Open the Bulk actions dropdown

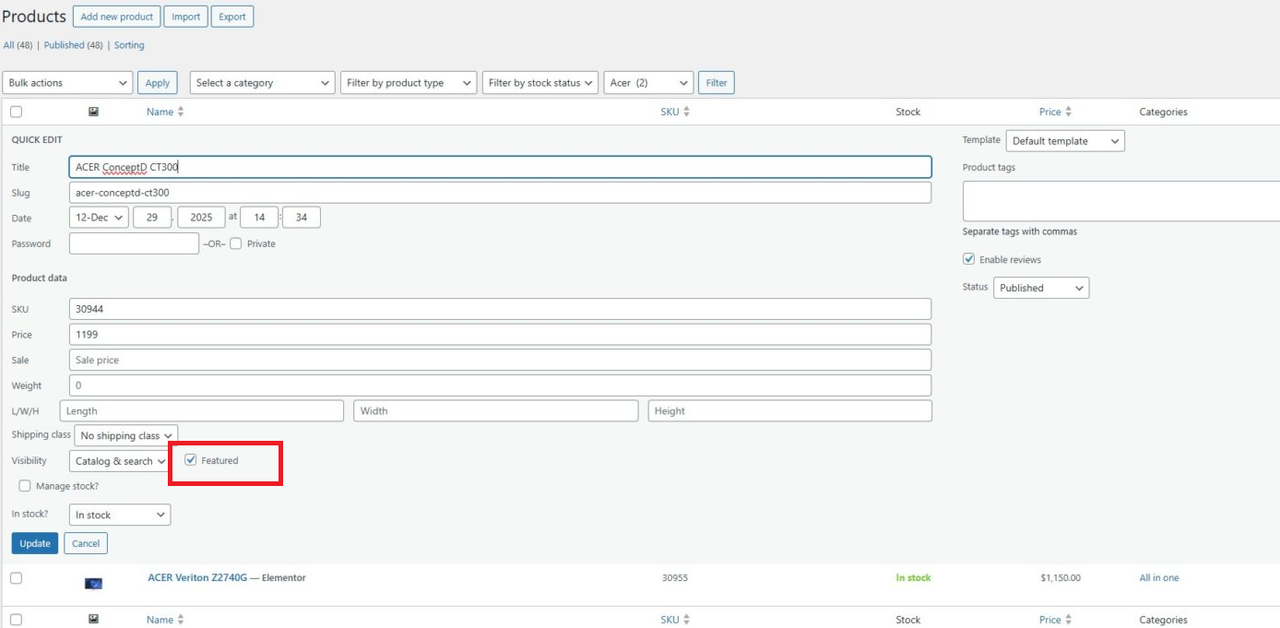pyautogui.click(x=68, y=83)
